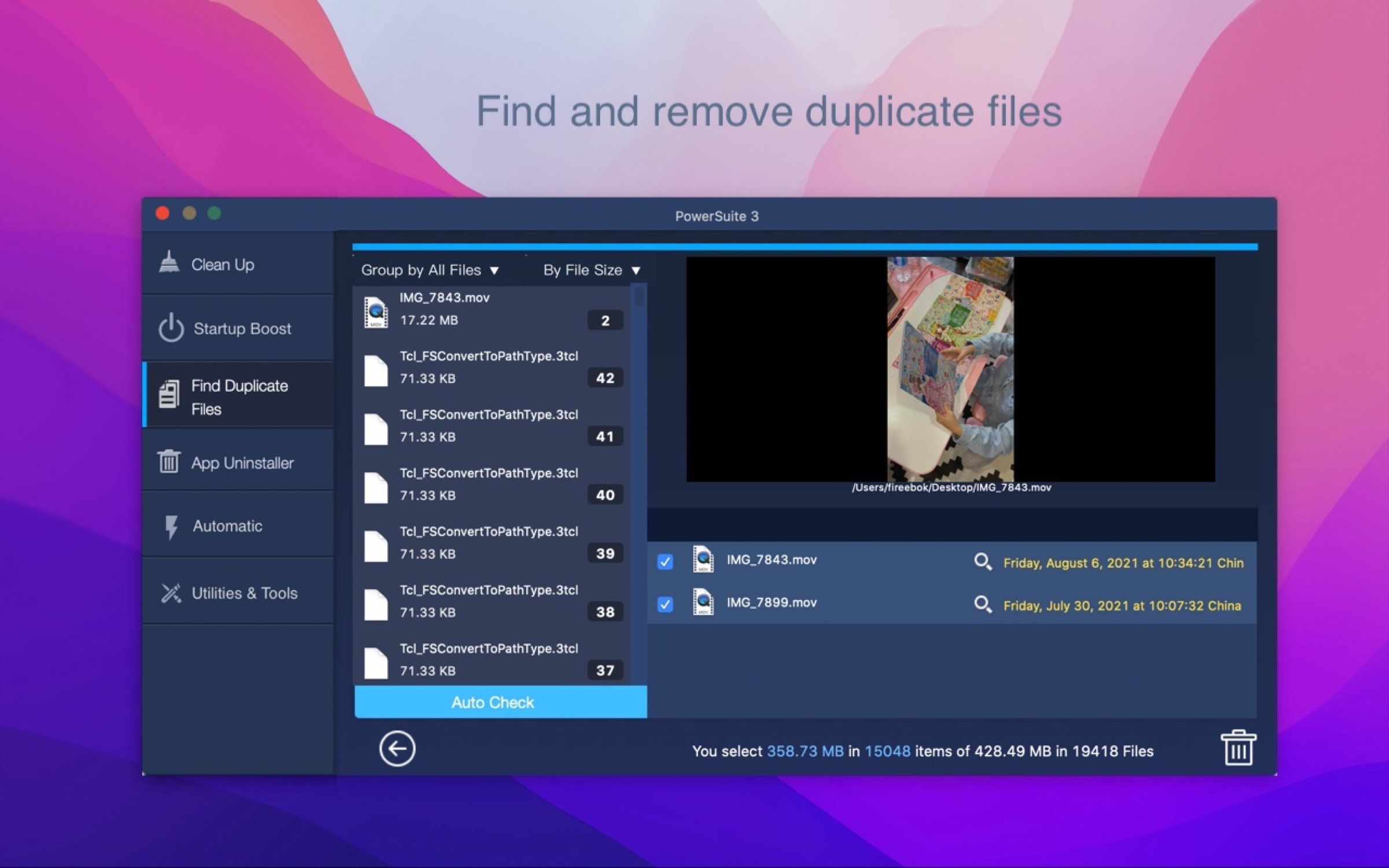Switch to Startup Boost
The image size is (1389, 868).
click(238, 328)
